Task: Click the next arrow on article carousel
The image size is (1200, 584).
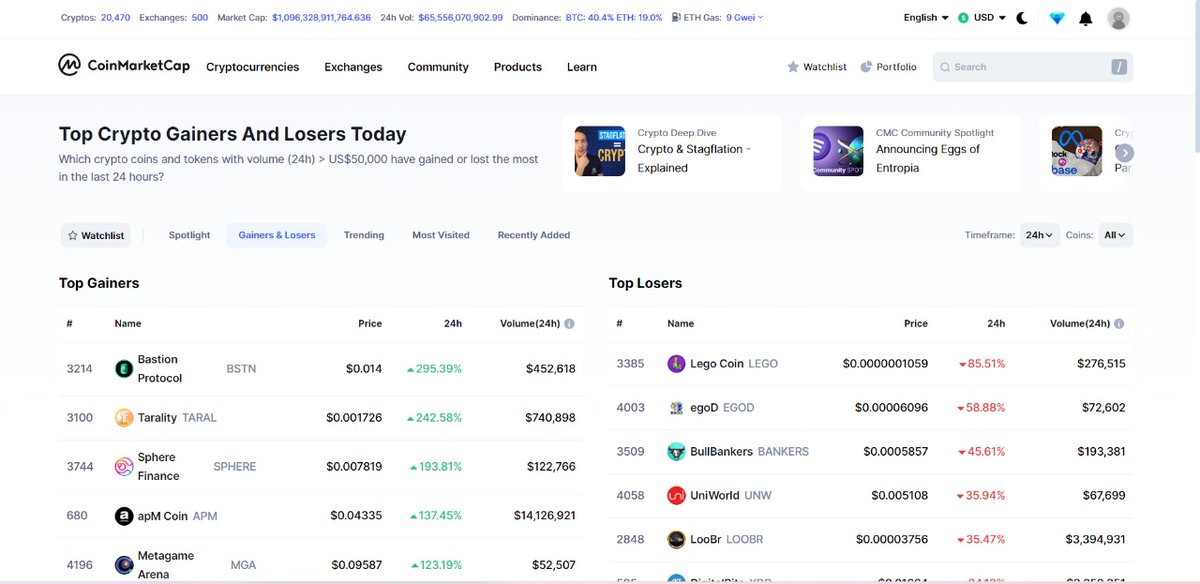Action: pyautogui.click(x=1125, y=153)
